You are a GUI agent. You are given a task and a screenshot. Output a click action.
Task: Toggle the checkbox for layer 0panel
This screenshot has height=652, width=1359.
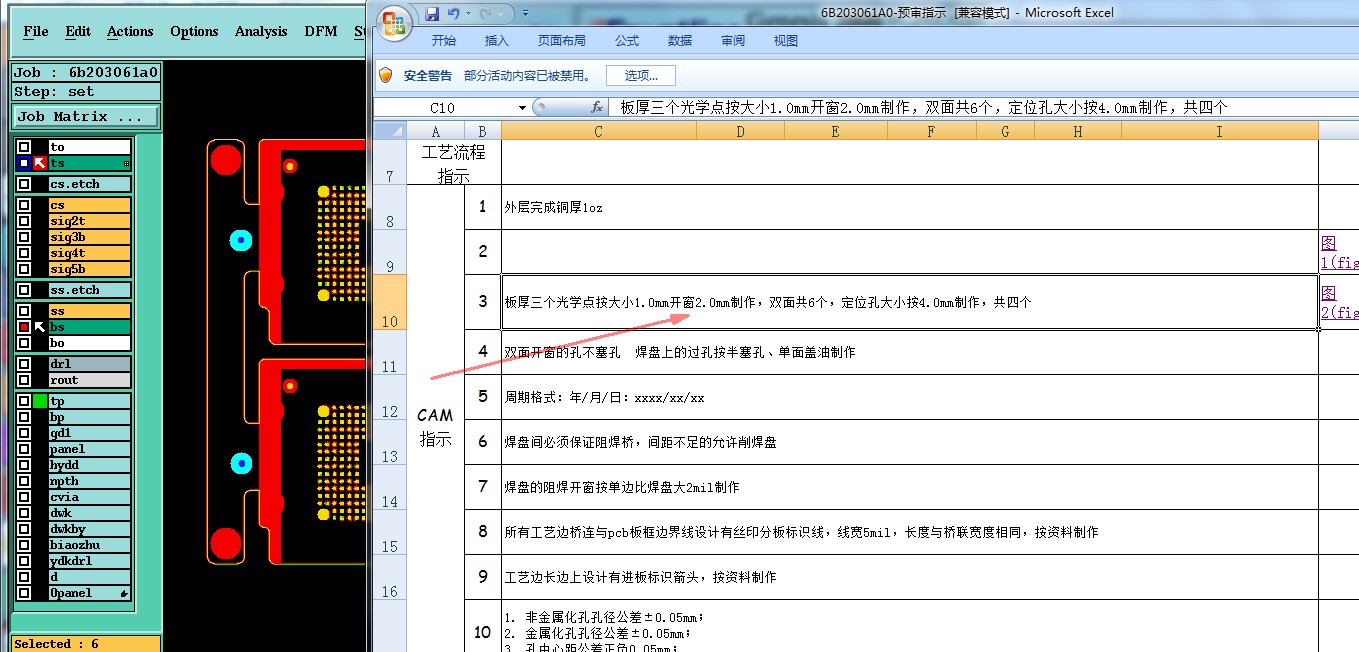pyautogui.click(x=24, y=593)
